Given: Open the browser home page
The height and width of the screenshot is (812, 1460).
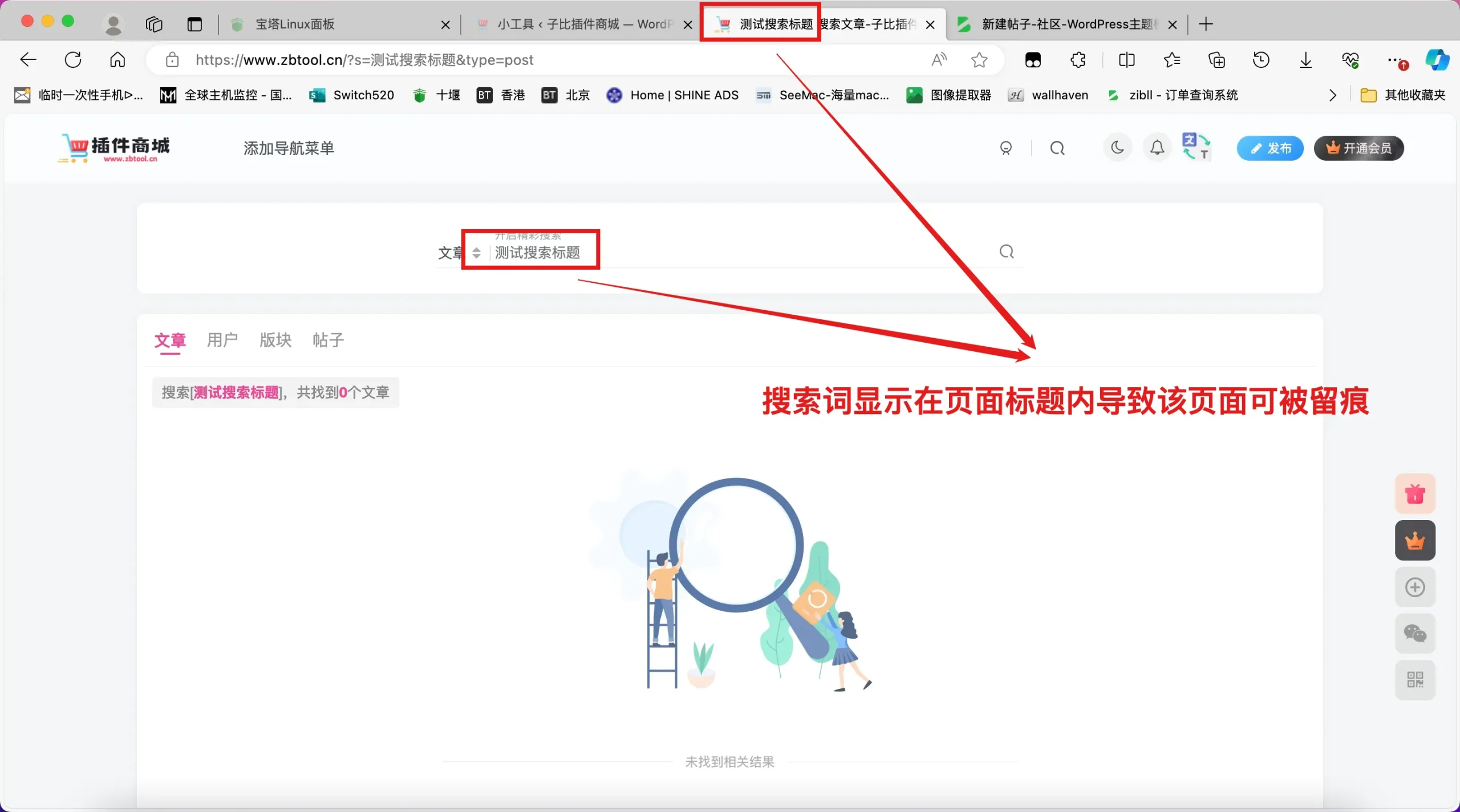Looking at the screenshot, I should coord(117,60).
